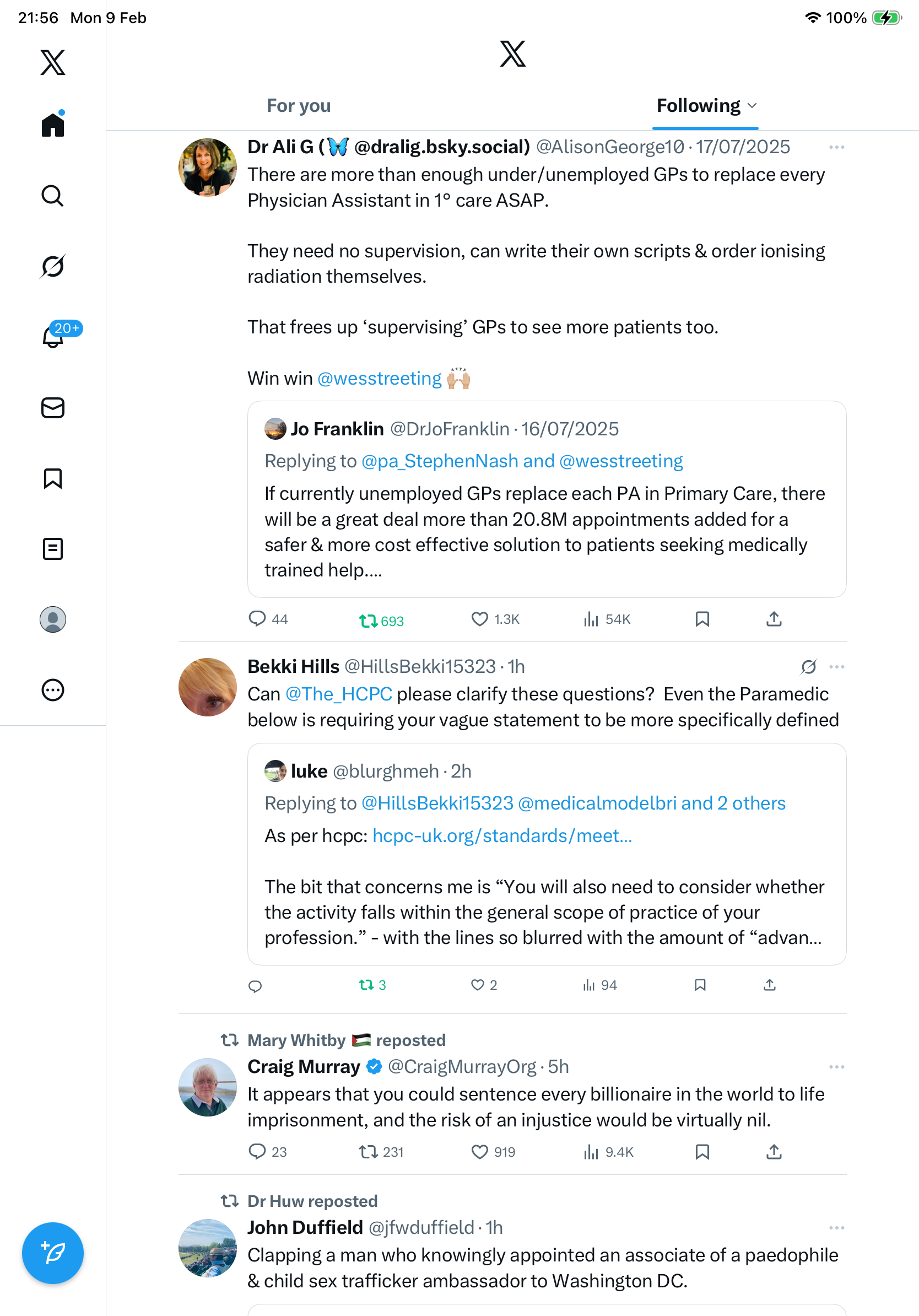Open the search magnifier in sidebar
Viewport: 919px width, 1316px height.
click(53, 196)
